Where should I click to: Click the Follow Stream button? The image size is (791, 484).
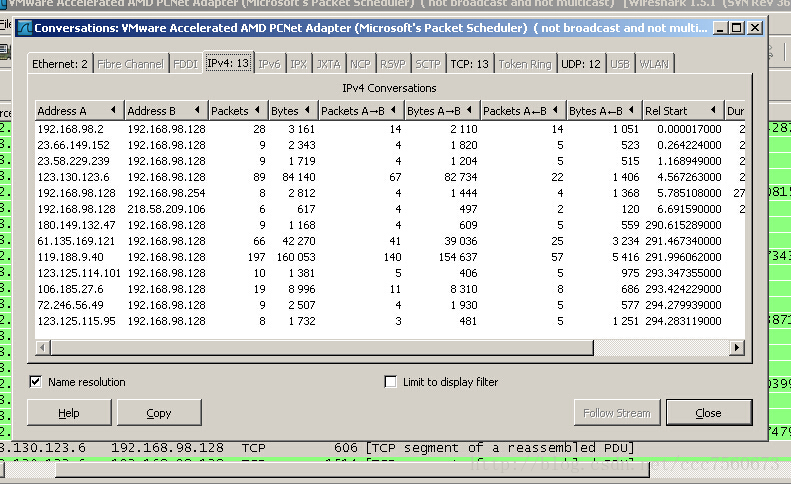pos(617,413)
